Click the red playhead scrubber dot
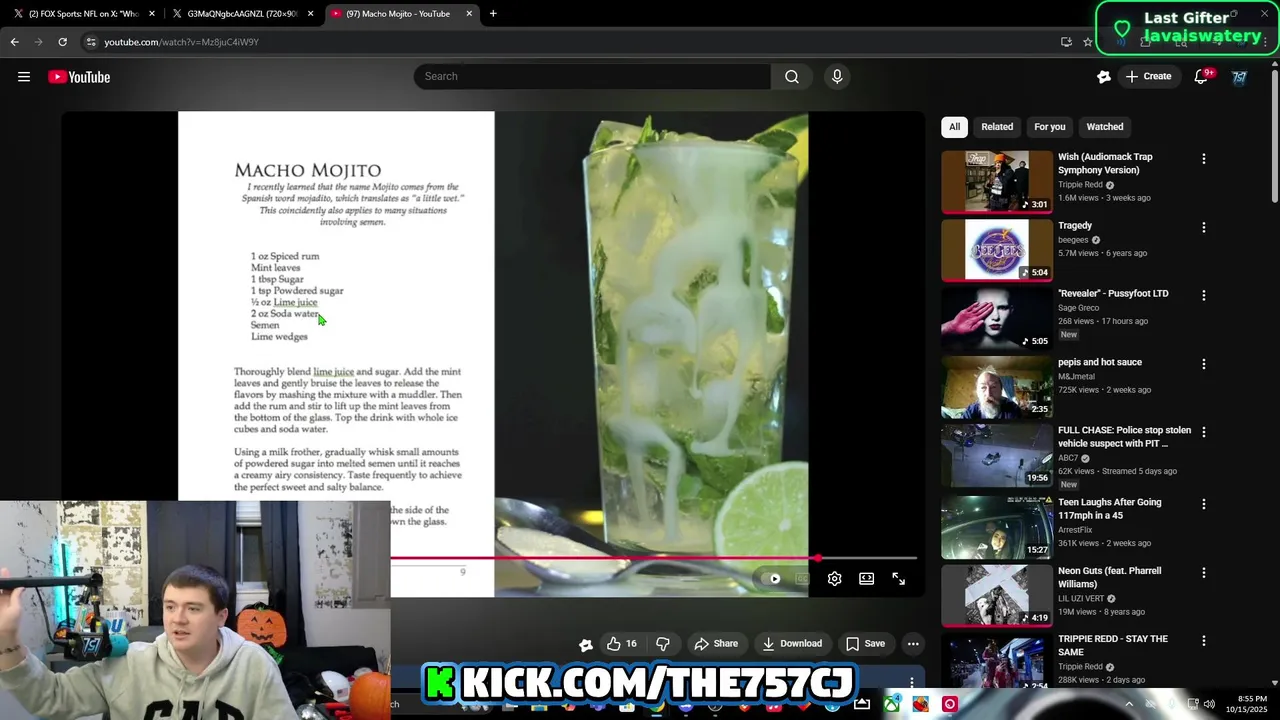The height and width of the screenshot is (720, 1280). point(818,558)
